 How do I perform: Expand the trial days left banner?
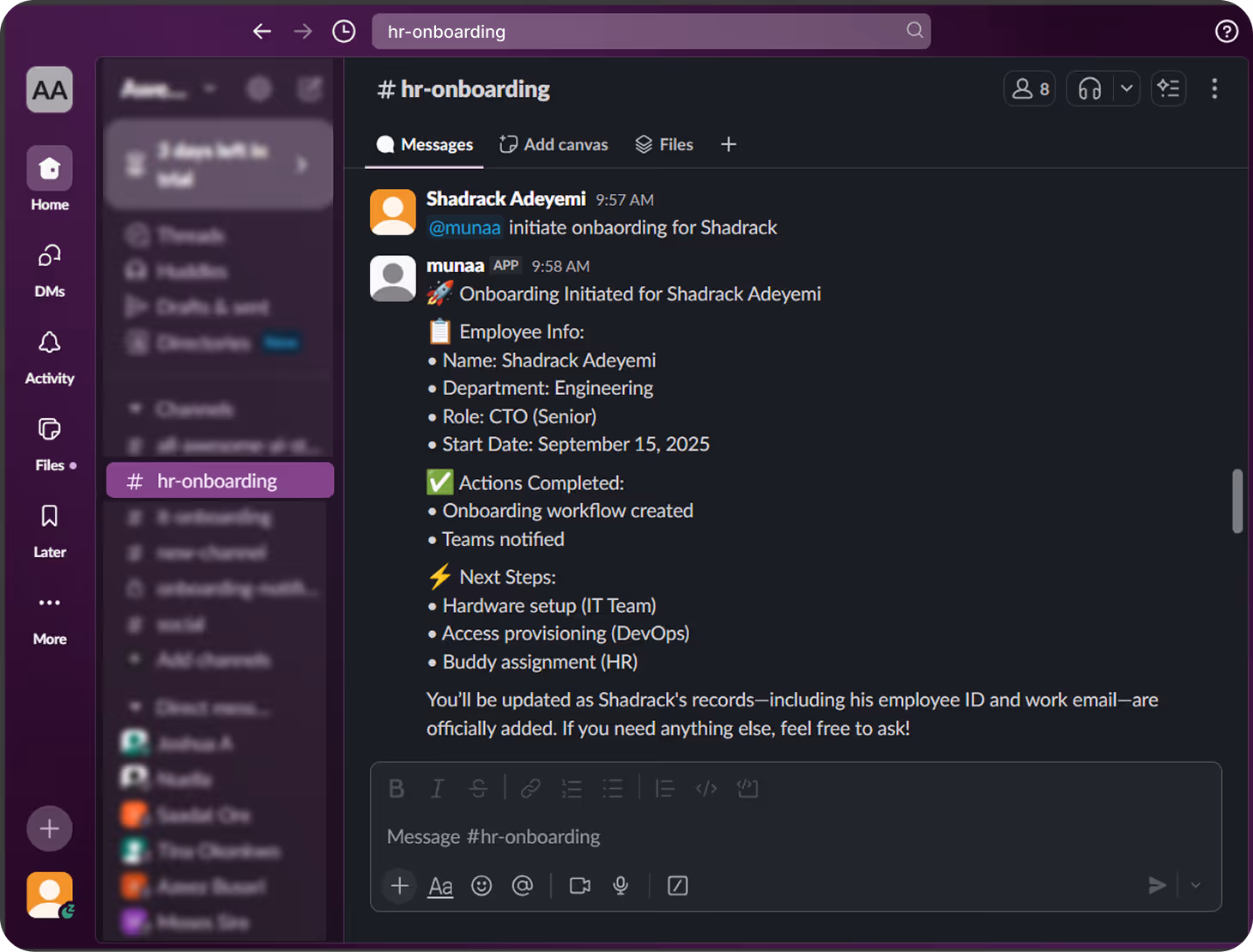(x=219, y=163)
